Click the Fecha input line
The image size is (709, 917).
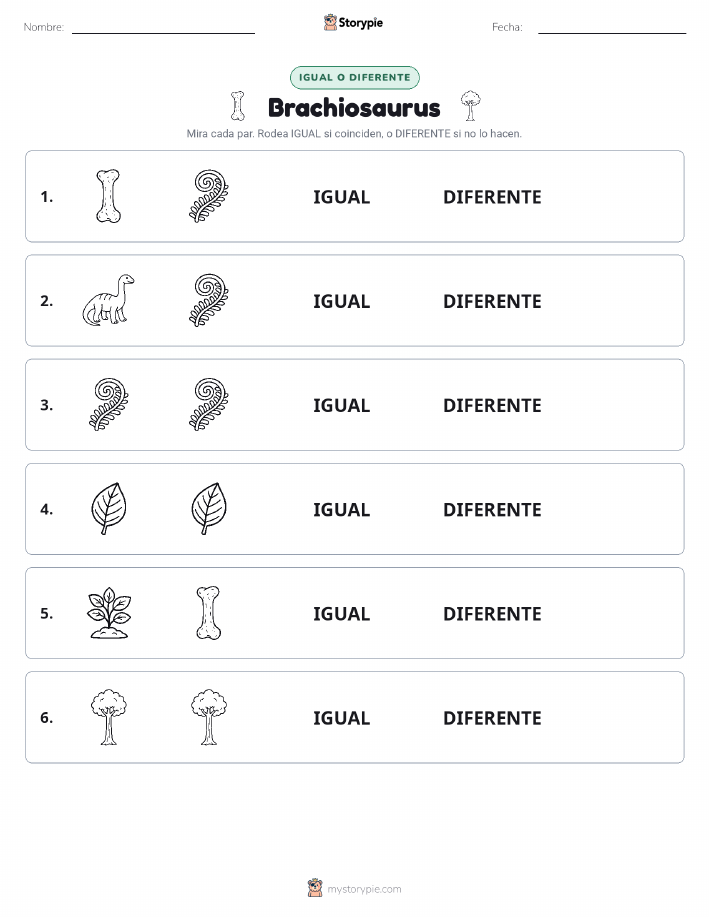click(x=612, y=33)
